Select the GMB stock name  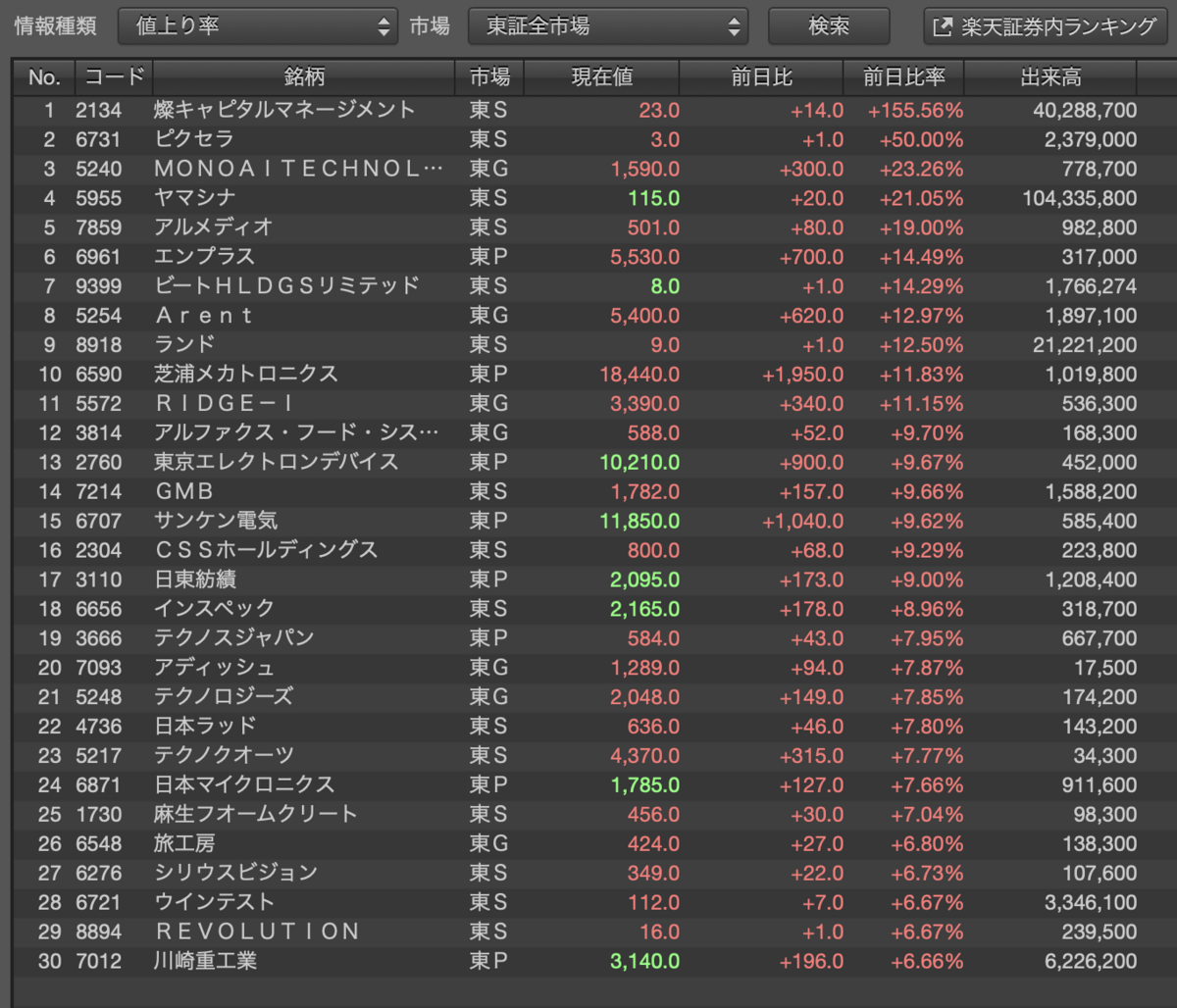click(184, 491)
